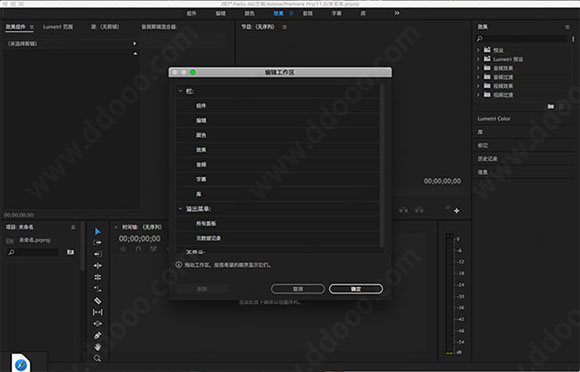Open the audio clip mixer panel tab
Viewport: 580px width, 372px height.
coord(159,27)
